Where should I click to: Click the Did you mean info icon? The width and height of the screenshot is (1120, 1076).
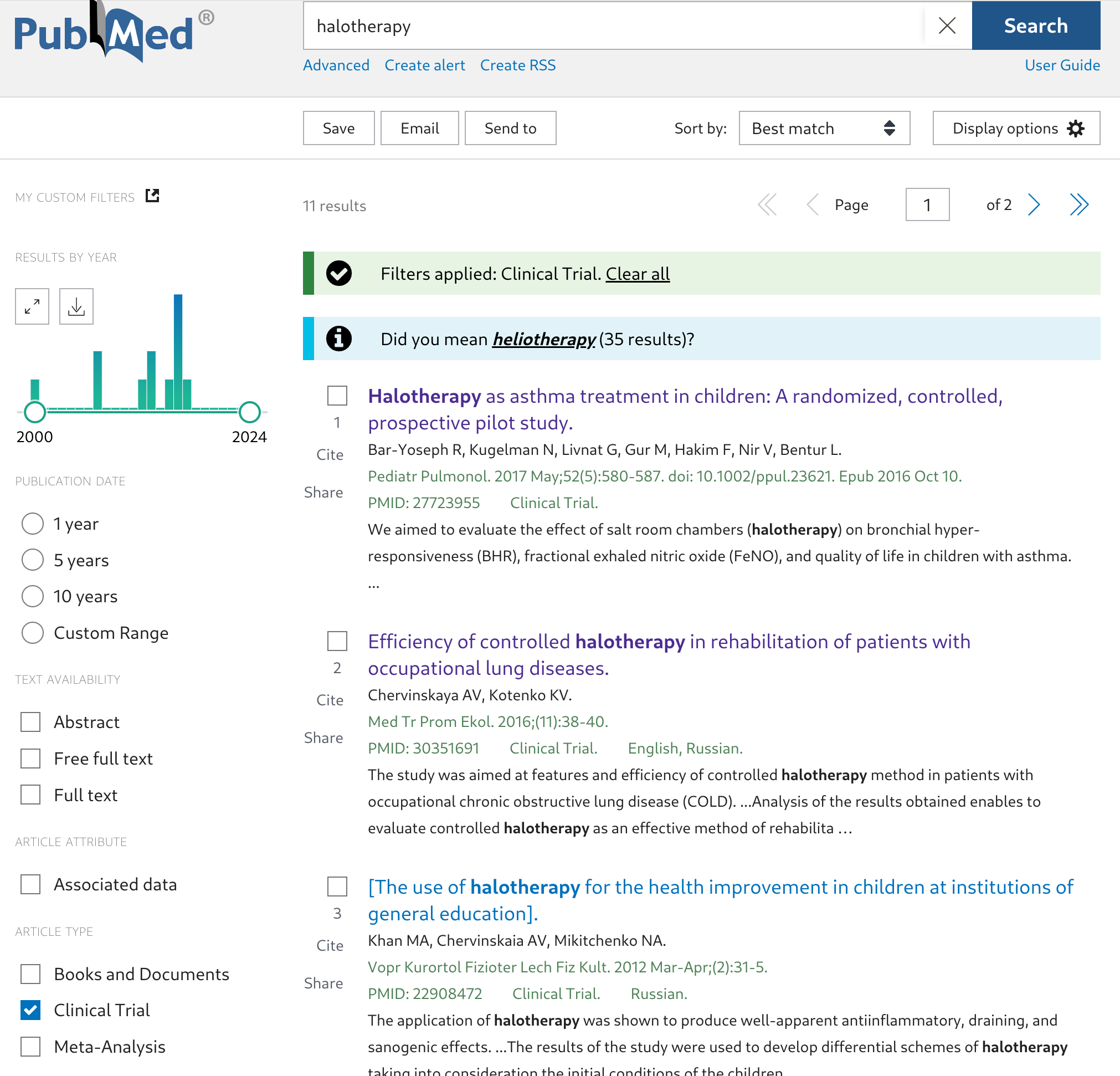[x=339, y=339]
